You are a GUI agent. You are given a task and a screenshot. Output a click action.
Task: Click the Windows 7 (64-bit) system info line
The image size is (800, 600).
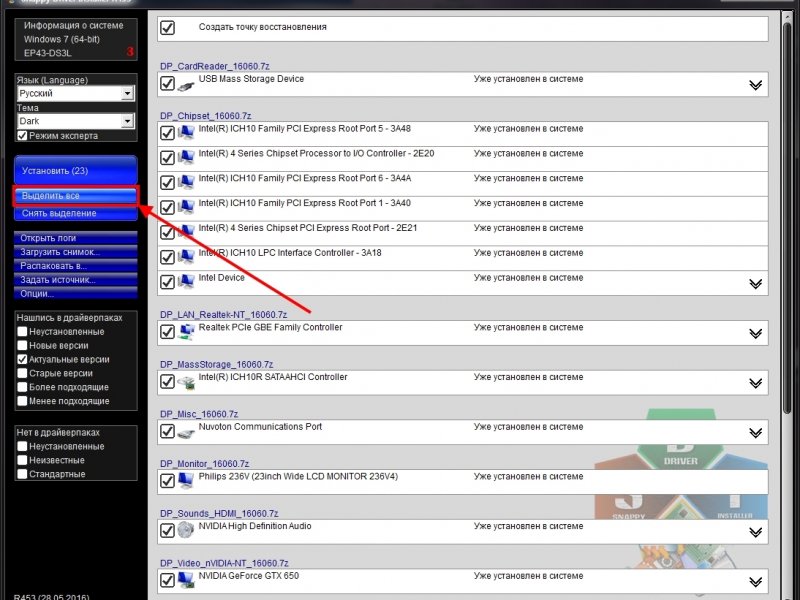coord(62,39)
